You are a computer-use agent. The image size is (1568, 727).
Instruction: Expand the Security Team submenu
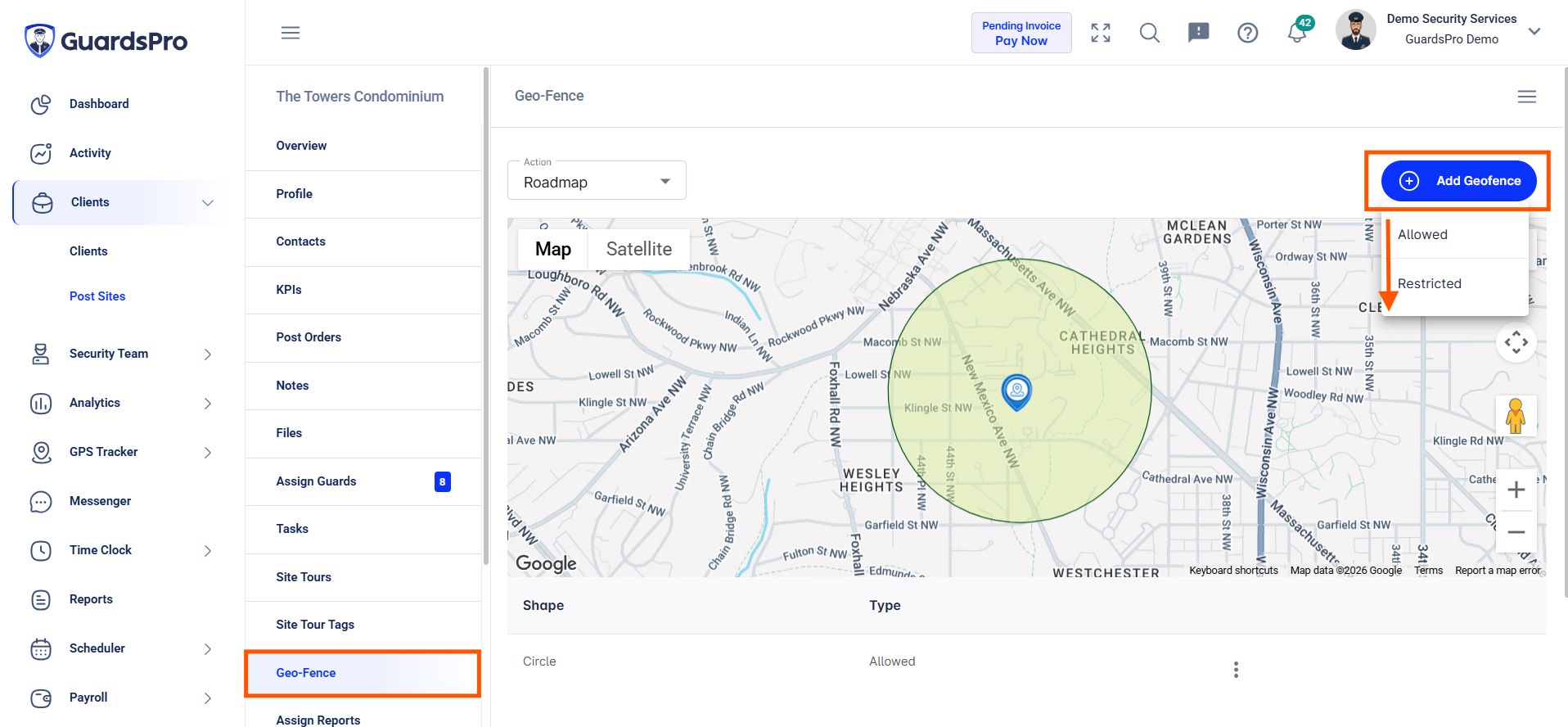pos(208,354)
